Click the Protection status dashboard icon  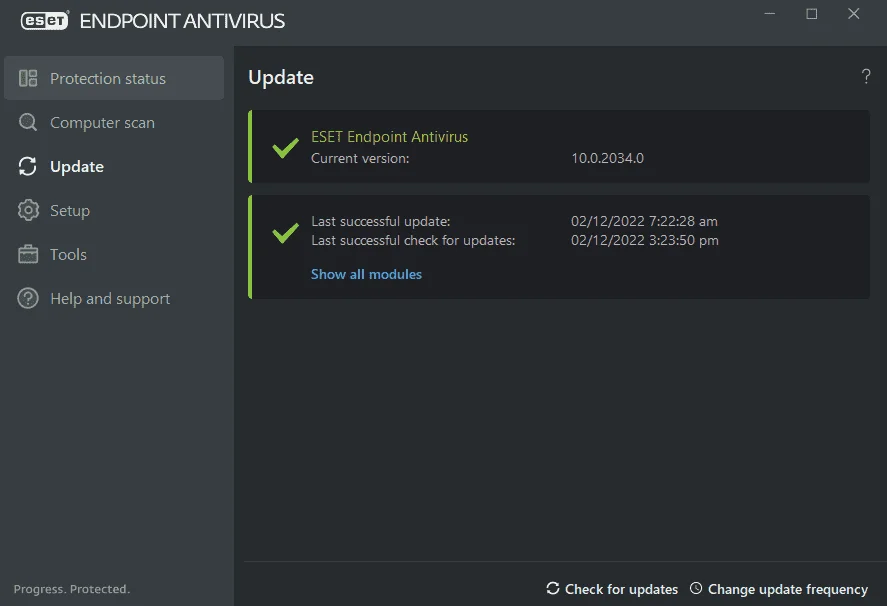[28, 78]
